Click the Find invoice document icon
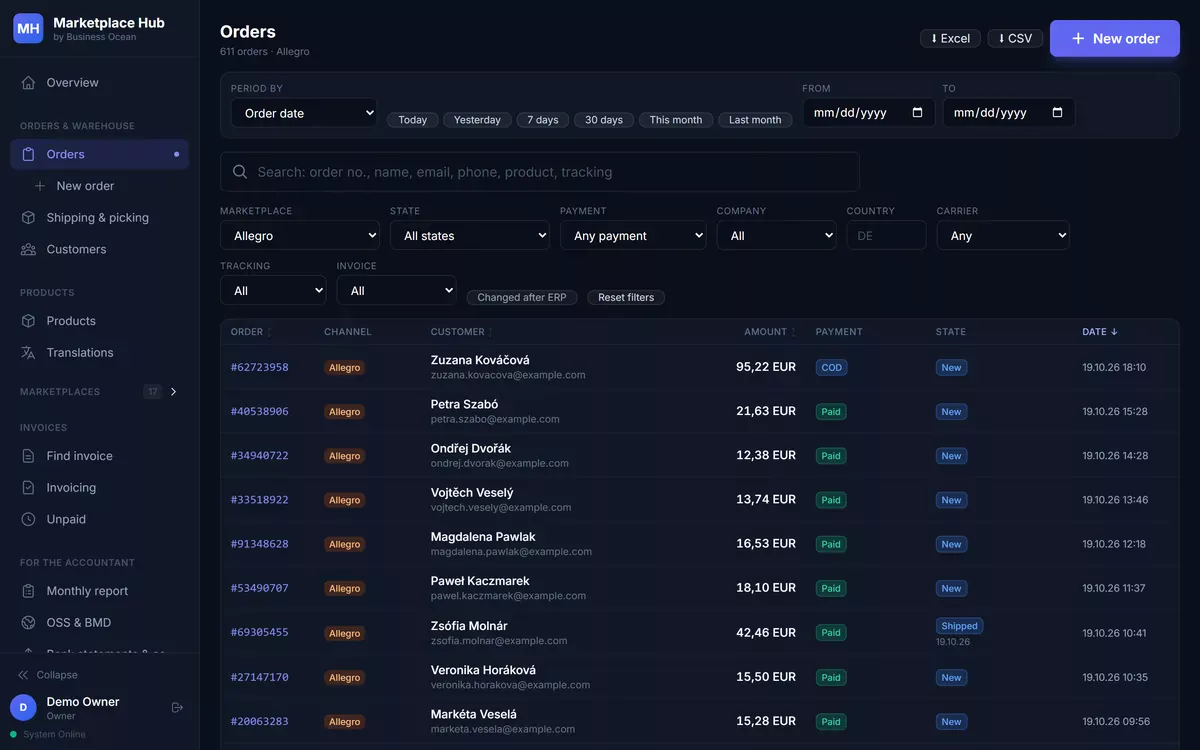 click(x=28, y=456)
